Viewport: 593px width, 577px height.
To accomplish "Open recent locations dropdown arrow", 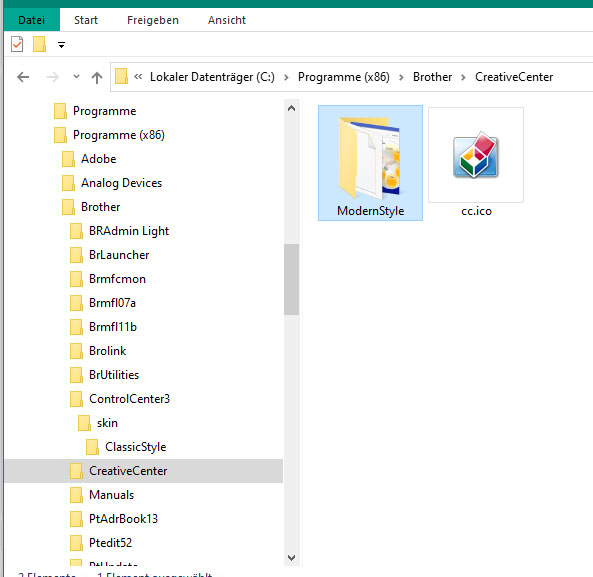I will point(76,76).
